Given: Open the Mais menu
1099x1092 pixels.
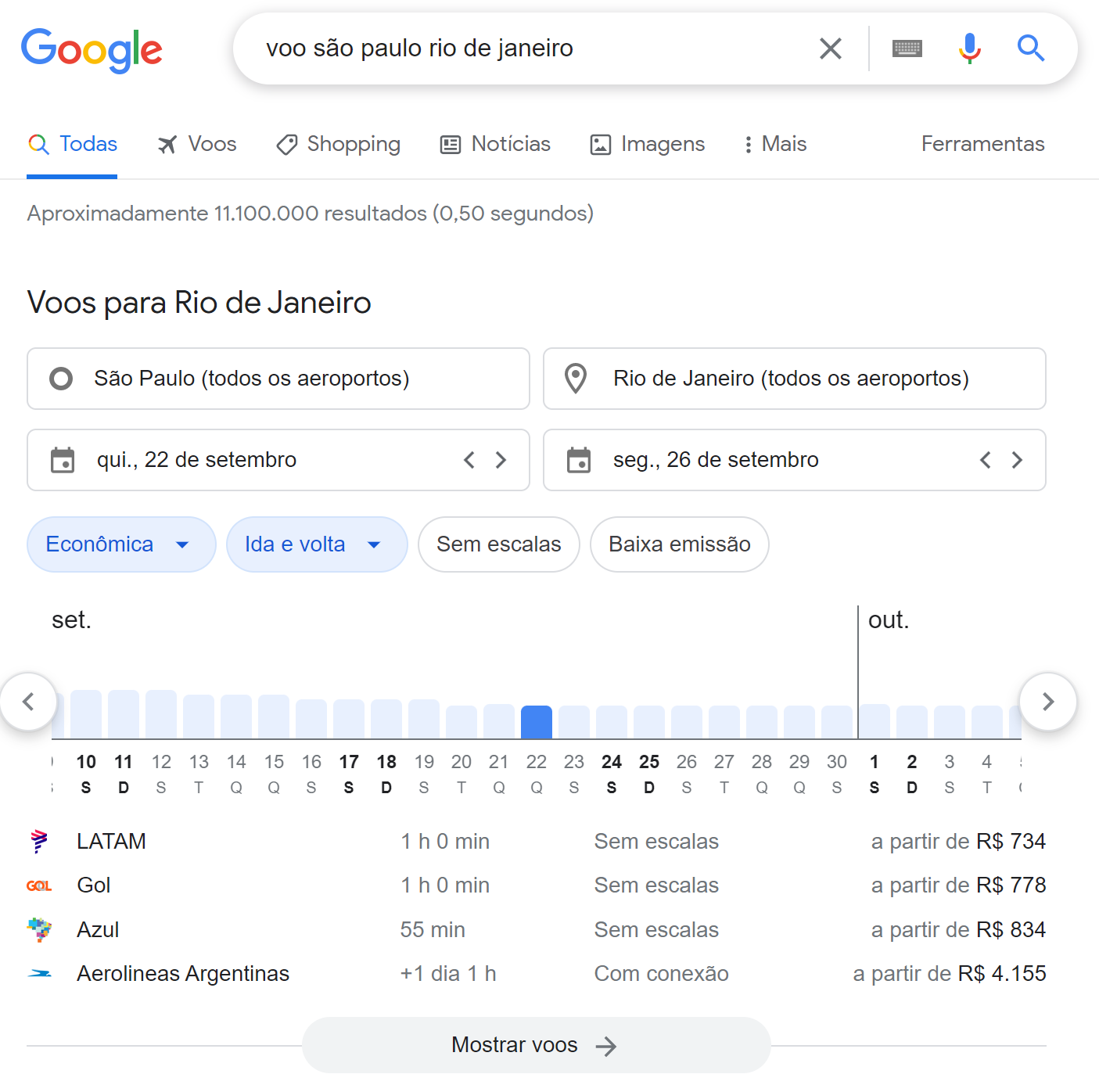Looking at the screenshot, I should (x=775, y=144).
